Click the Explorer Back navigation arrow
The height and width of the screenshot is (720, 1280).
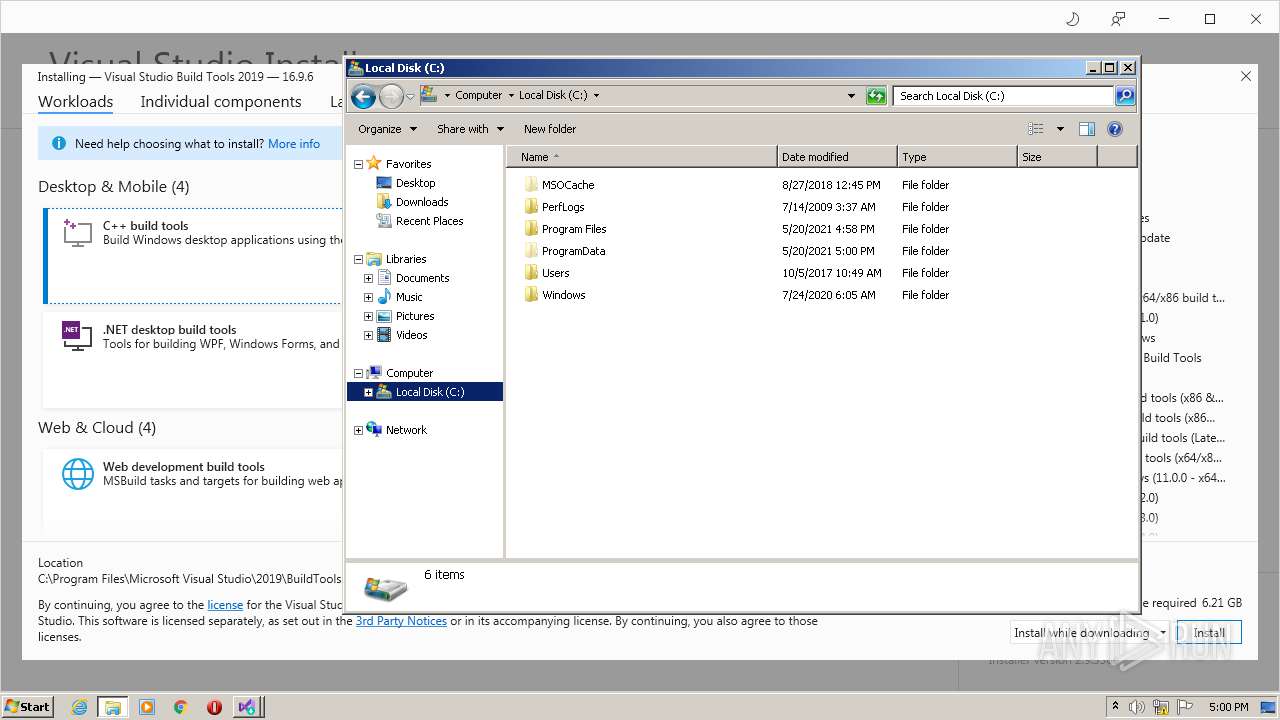(x=364, y=96)
